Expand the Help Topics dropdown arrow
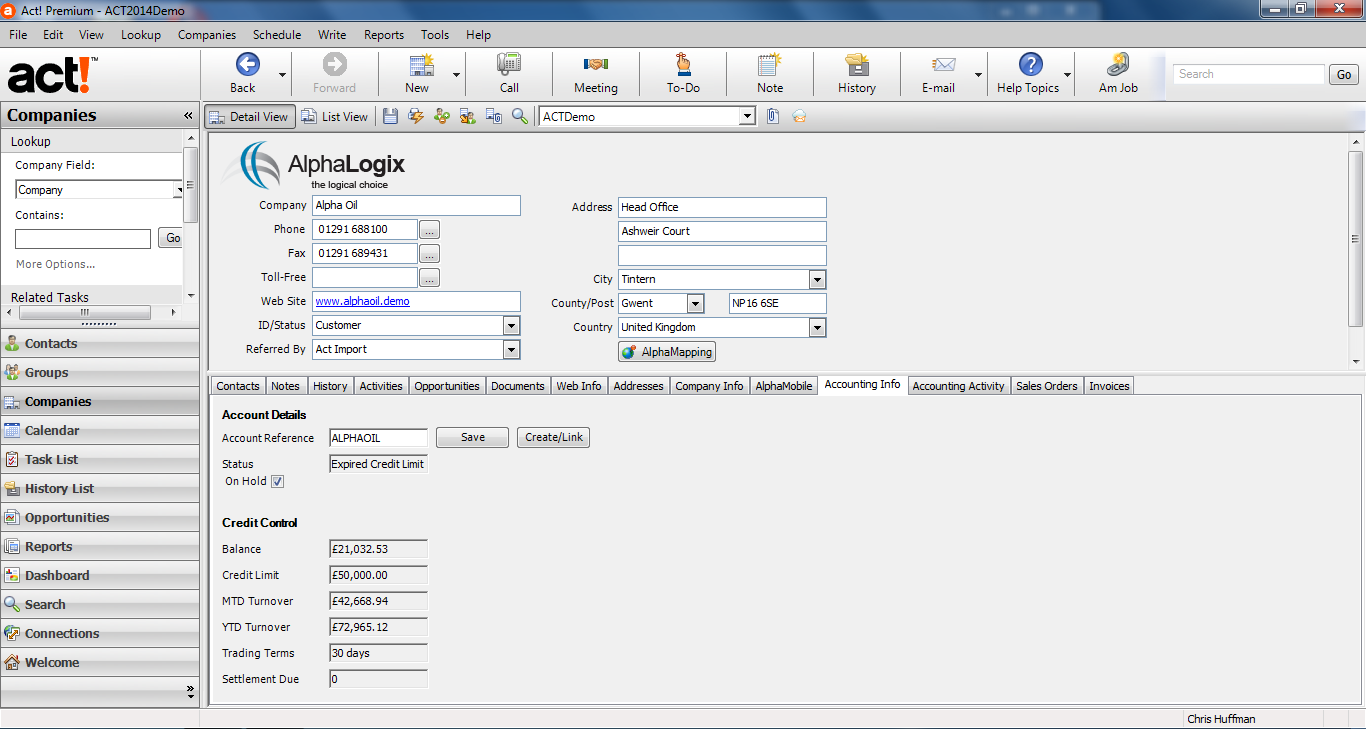Image resolution: width=1366 pixels, height=729 pixels. pyautogui.click(x=1067, y=75)
